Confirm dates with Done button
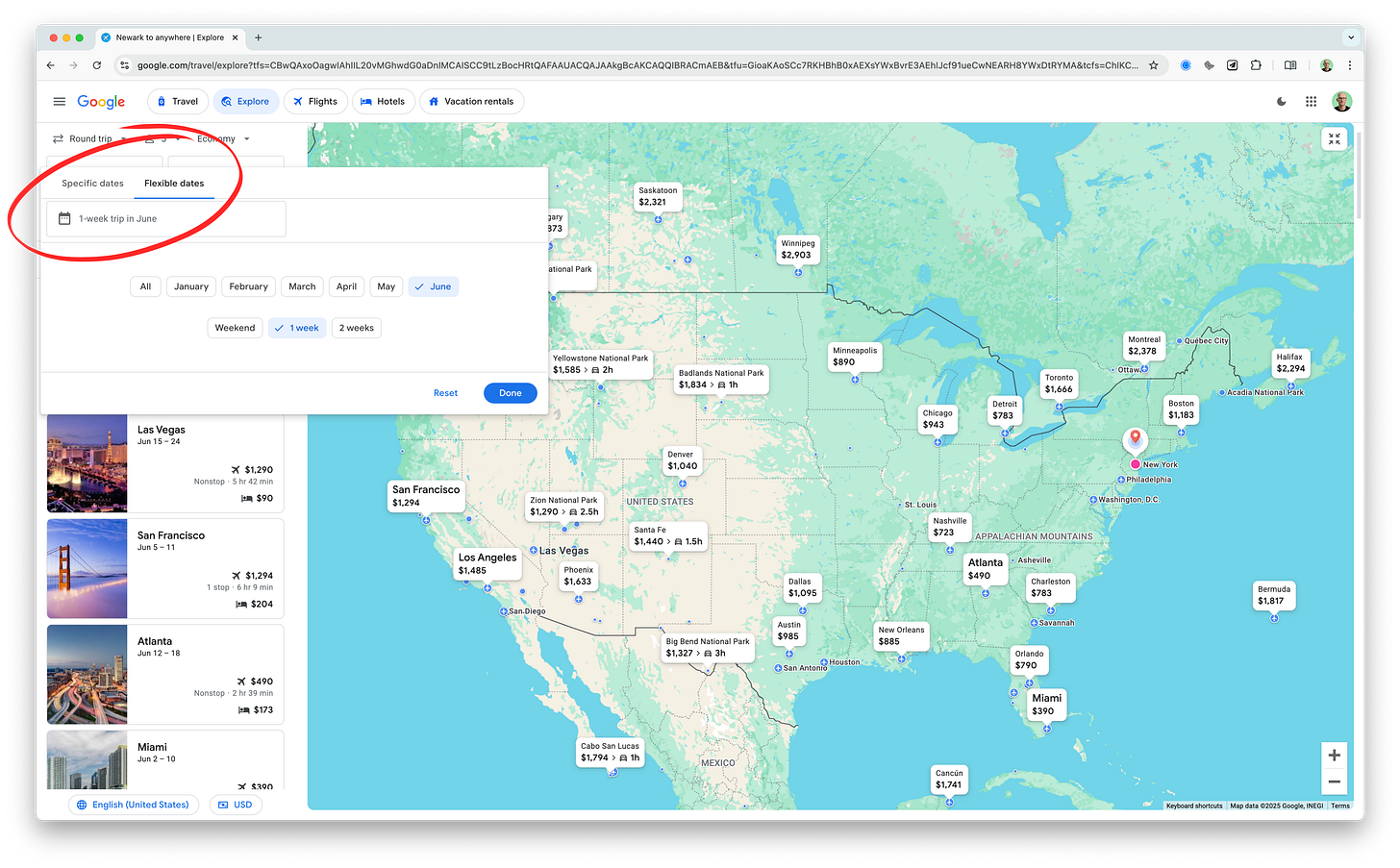 tap(510, 393)
